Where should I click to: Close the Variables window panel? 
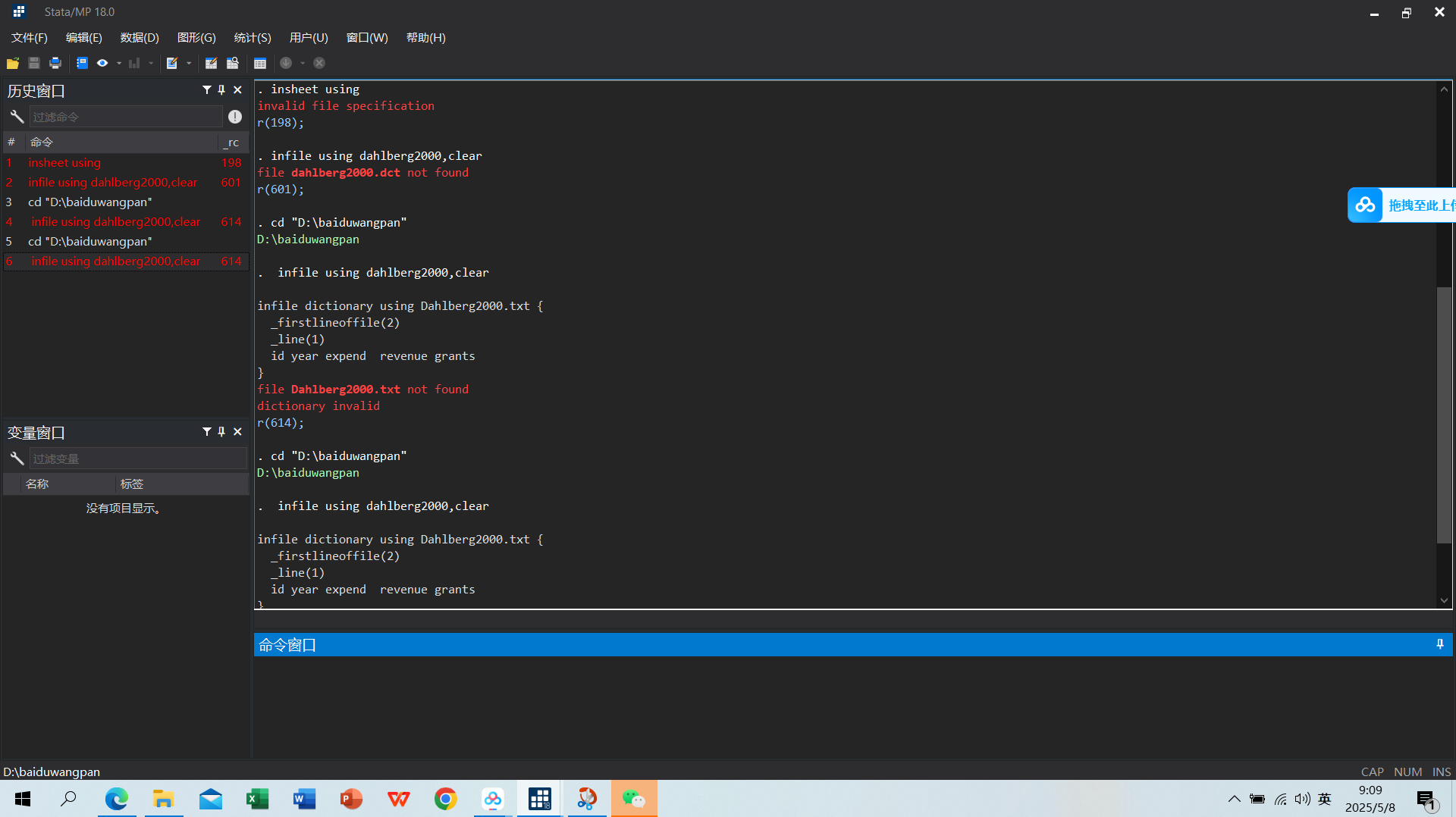pyautogui.click(x=237, y=432)
